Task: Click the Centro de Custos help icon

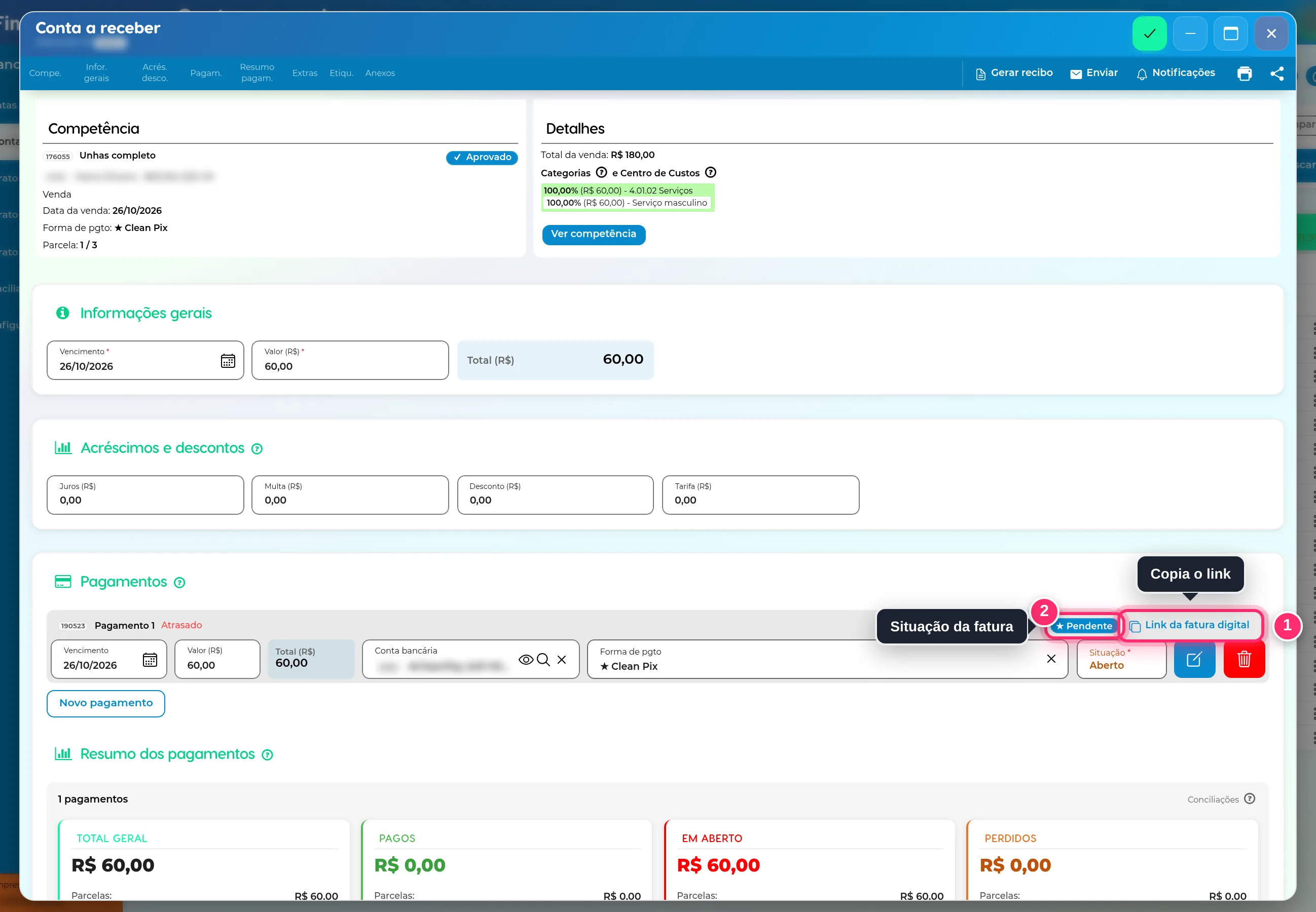Action: click(x=711, y=173)
